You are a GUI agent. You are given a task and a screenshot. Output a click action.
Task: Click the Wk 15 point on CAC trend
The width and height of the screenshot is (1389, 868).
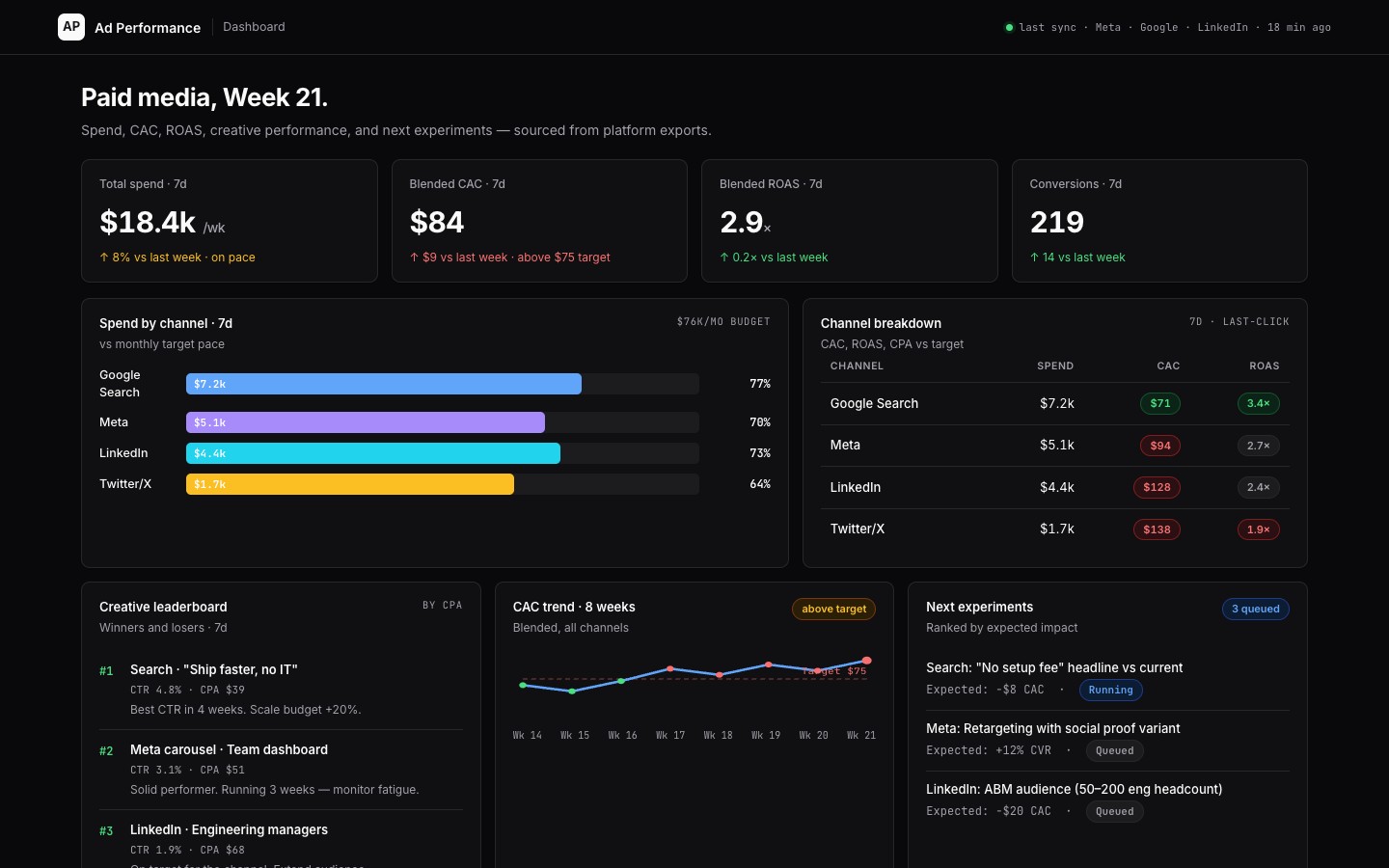(x=572, y=692)
